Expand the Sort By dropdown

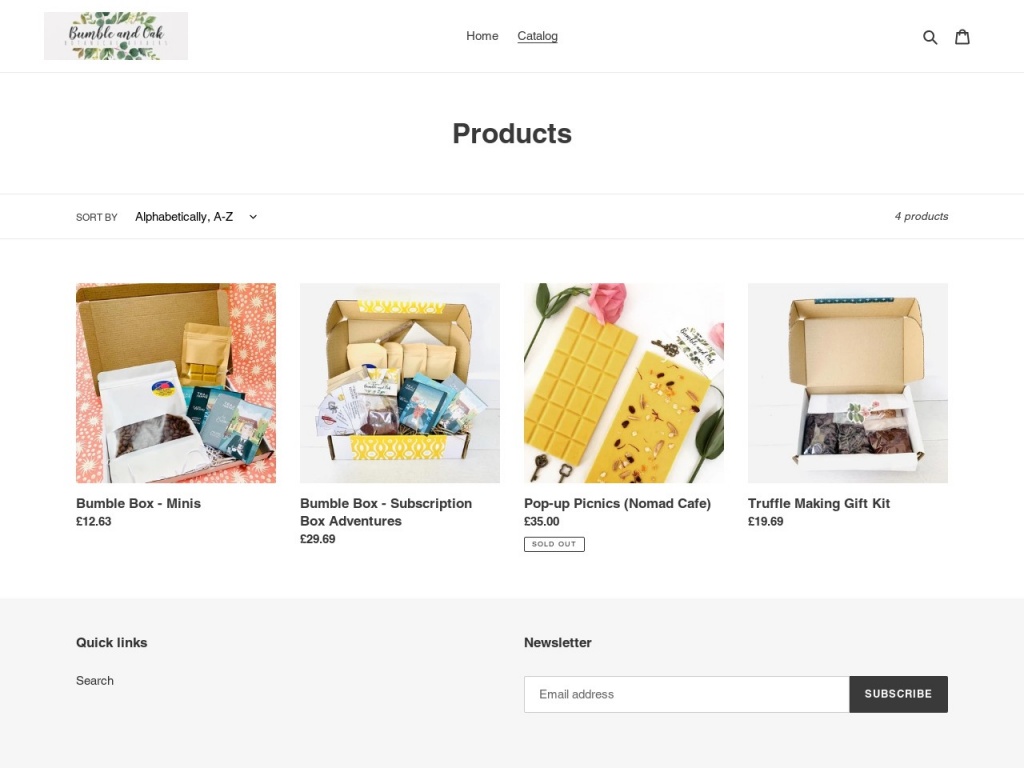[x=196, y=217]
